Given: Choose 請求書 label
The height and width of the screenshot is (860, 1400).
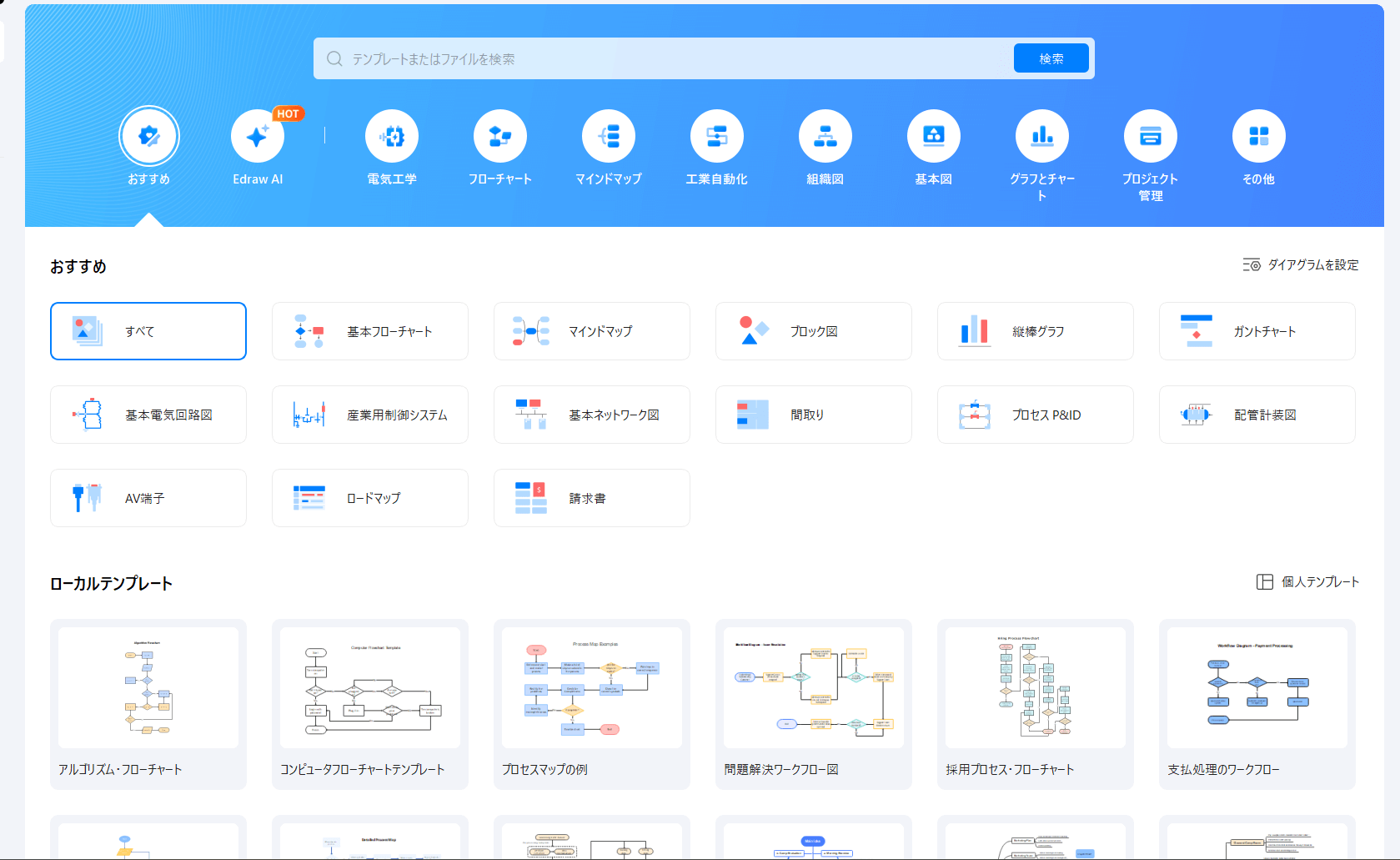Looking at the screenshot, I should point(588,498).
